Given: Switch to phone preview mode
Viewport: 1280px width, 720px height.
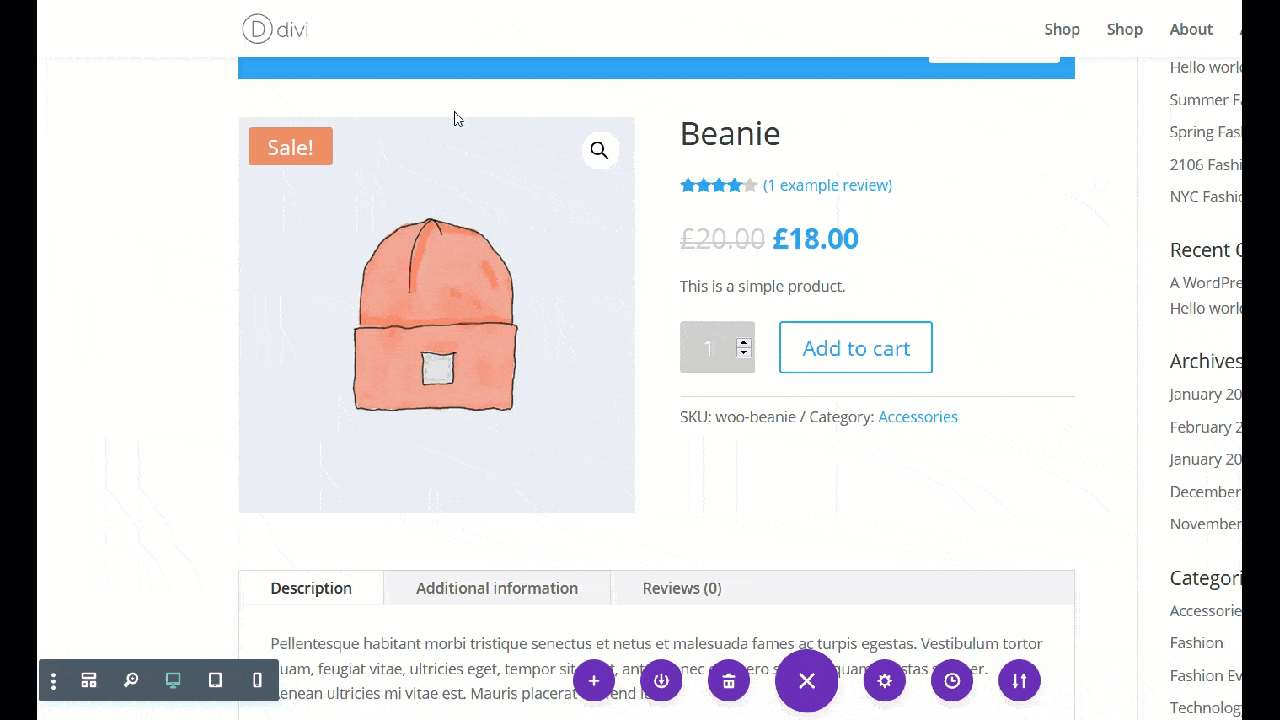Looking at the screenshot, I should point(257,681).
